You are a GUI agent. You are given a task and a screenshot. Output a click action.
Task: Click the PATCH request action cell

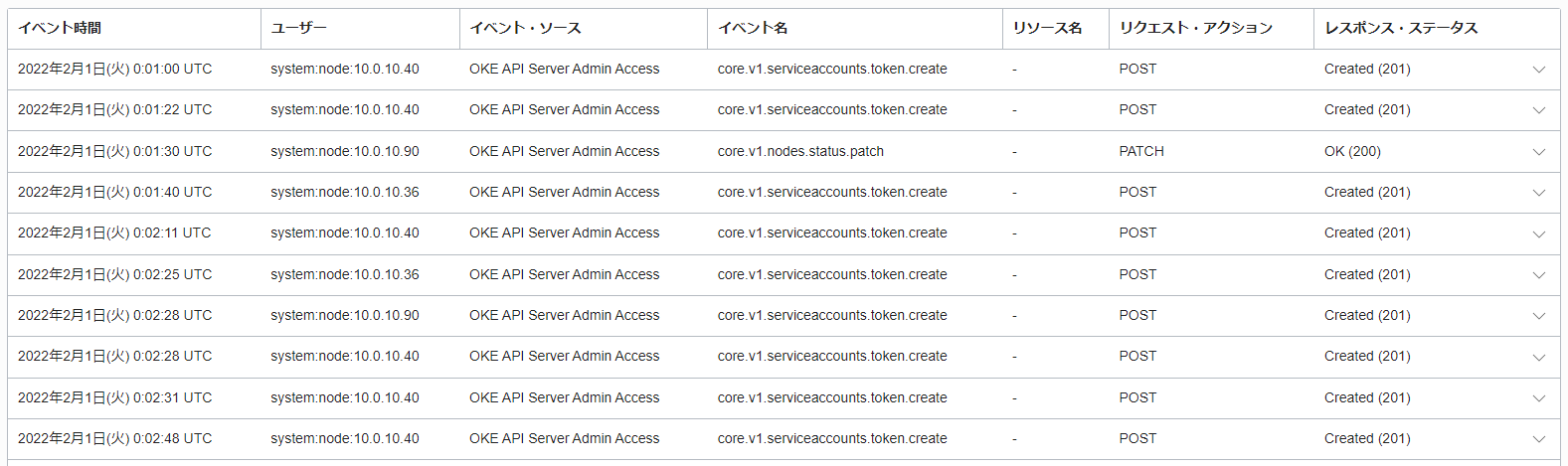(x=1141, y=151)
